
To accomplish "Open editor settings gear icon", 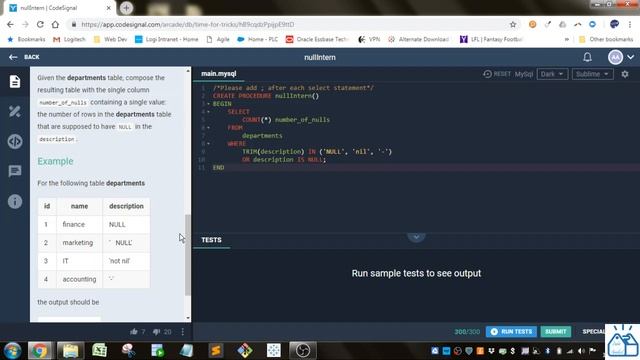I will [625, 74].
